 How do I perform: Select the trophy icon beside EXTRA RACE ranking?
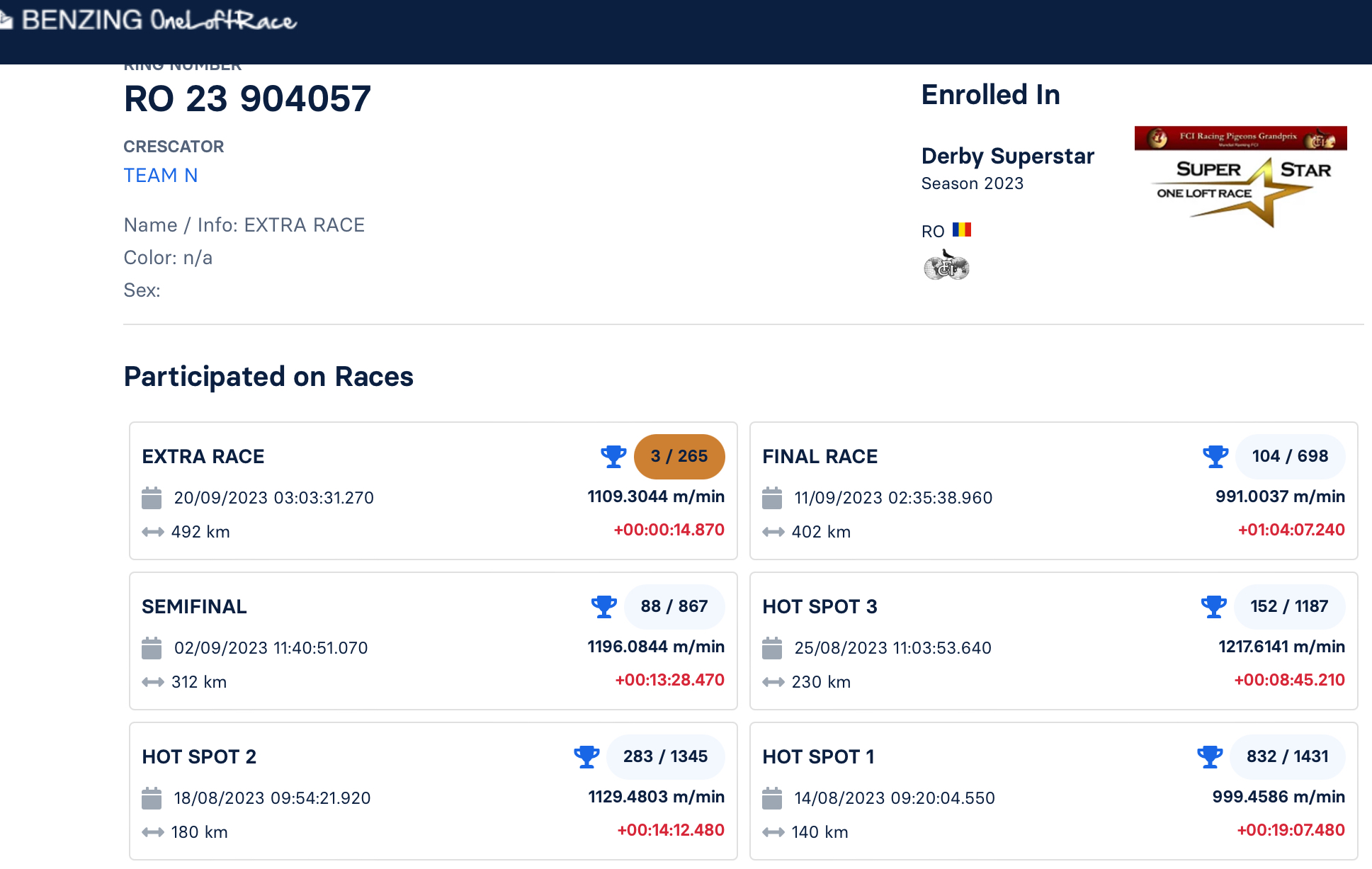(x=613, y=457)
